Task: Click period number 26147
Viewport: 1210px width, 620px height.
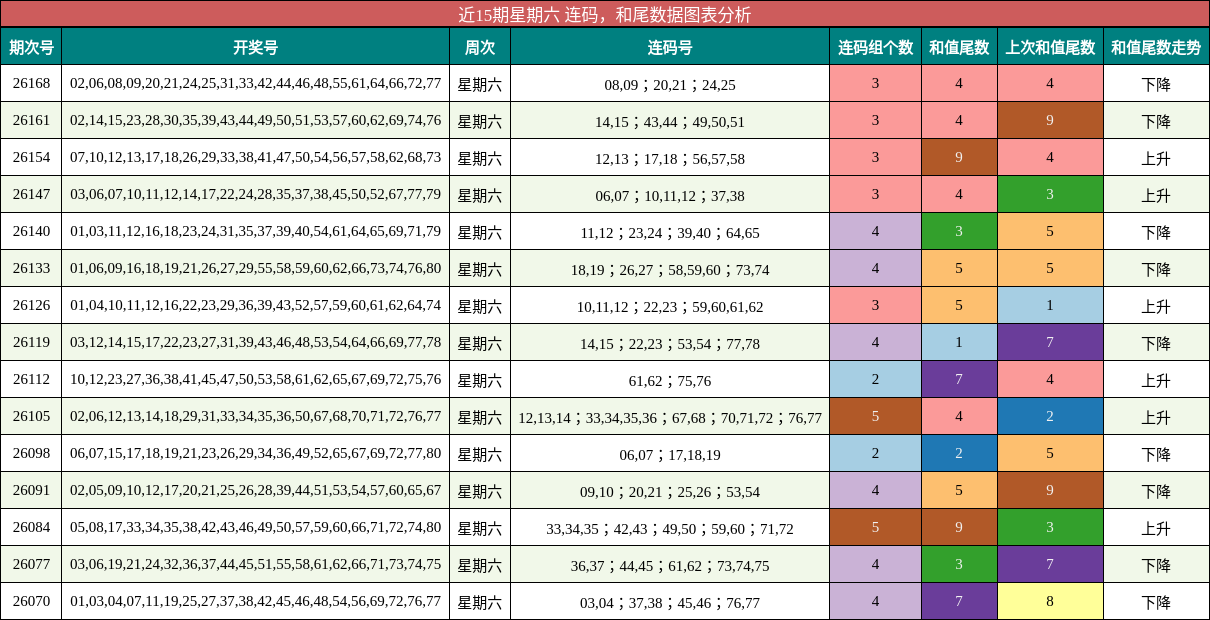Action: [31, 194]
